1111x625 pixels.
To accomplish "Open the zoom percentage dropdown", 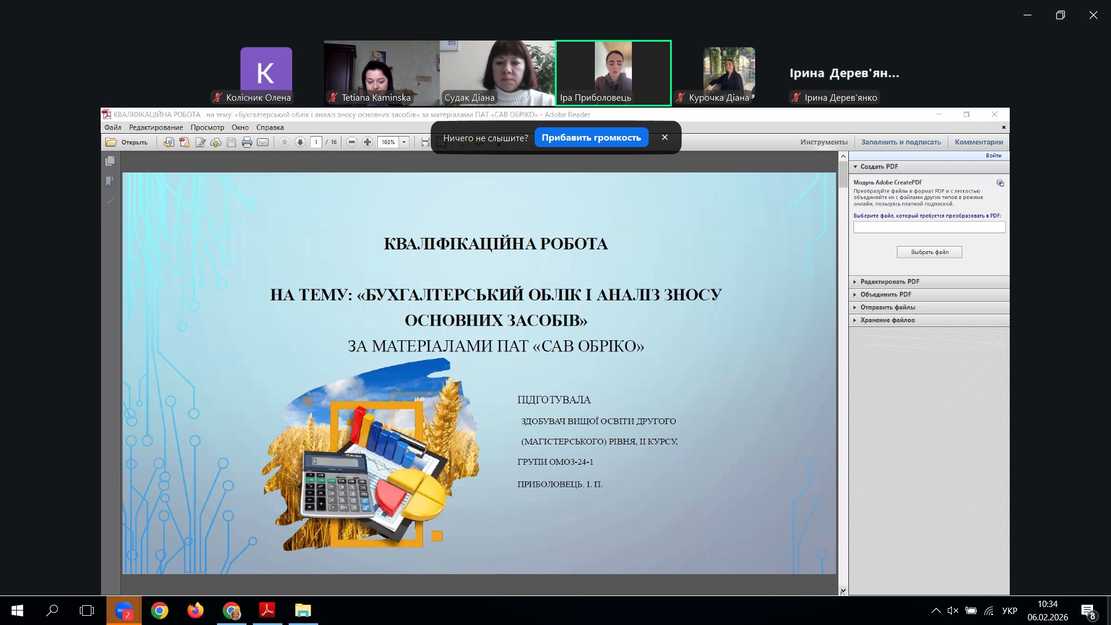I will tap(404, 143).
